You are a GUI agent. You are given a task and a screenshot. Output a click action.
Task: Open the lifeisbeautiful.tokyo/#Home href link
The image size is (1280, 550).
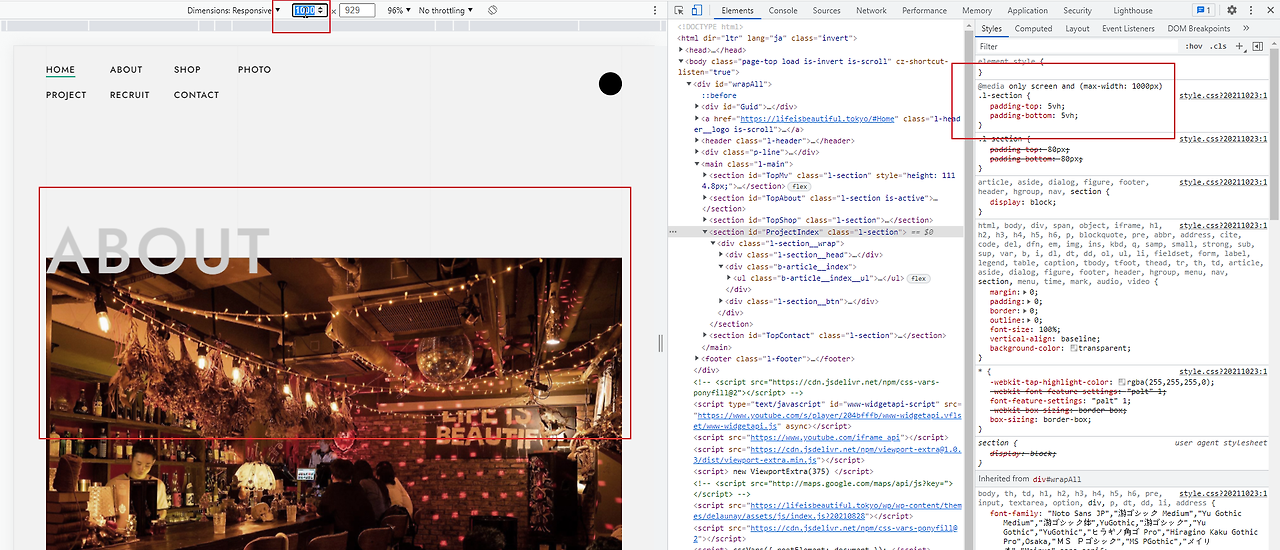coord(818,118)
